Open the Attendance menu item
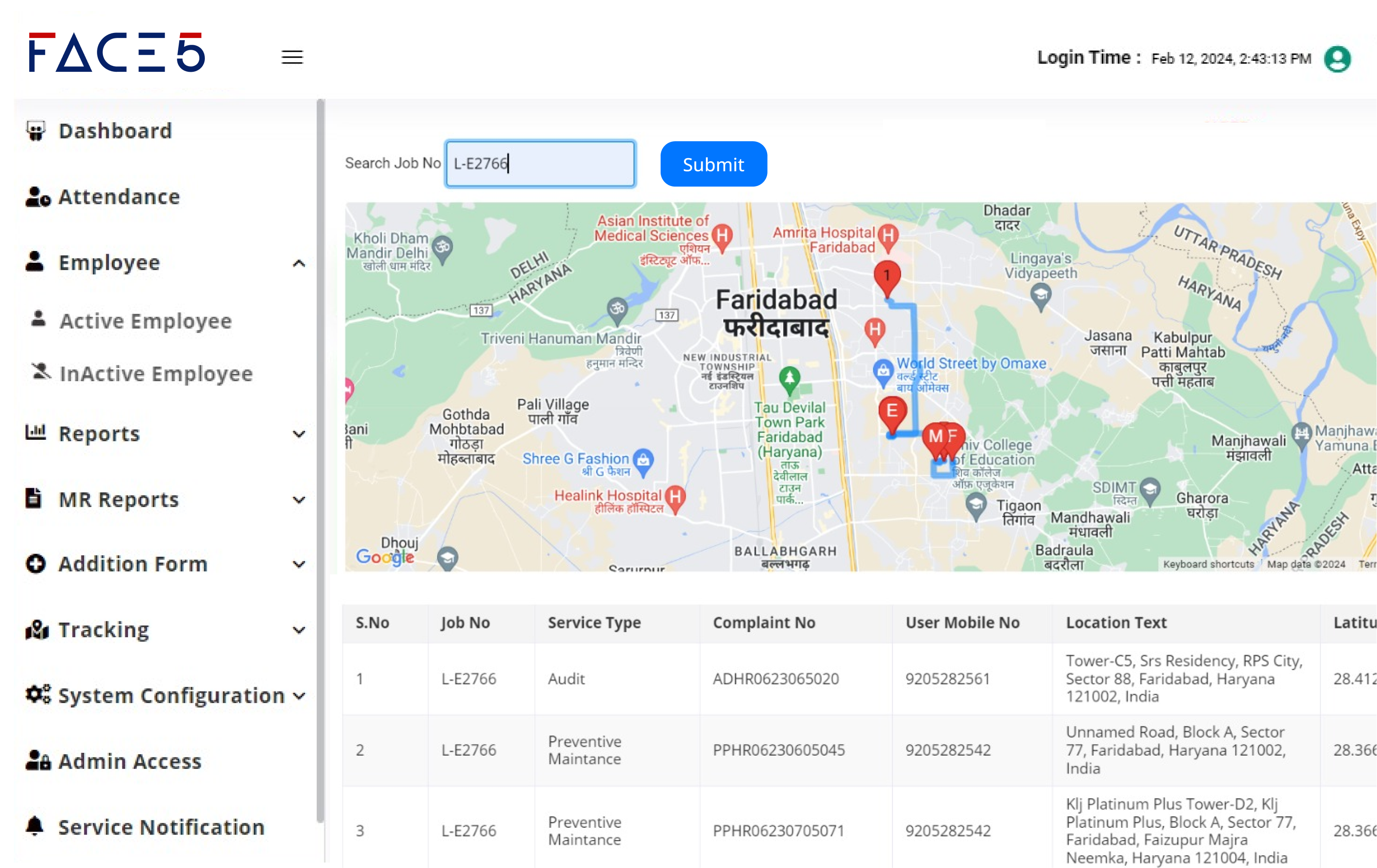 click(119, 197)
